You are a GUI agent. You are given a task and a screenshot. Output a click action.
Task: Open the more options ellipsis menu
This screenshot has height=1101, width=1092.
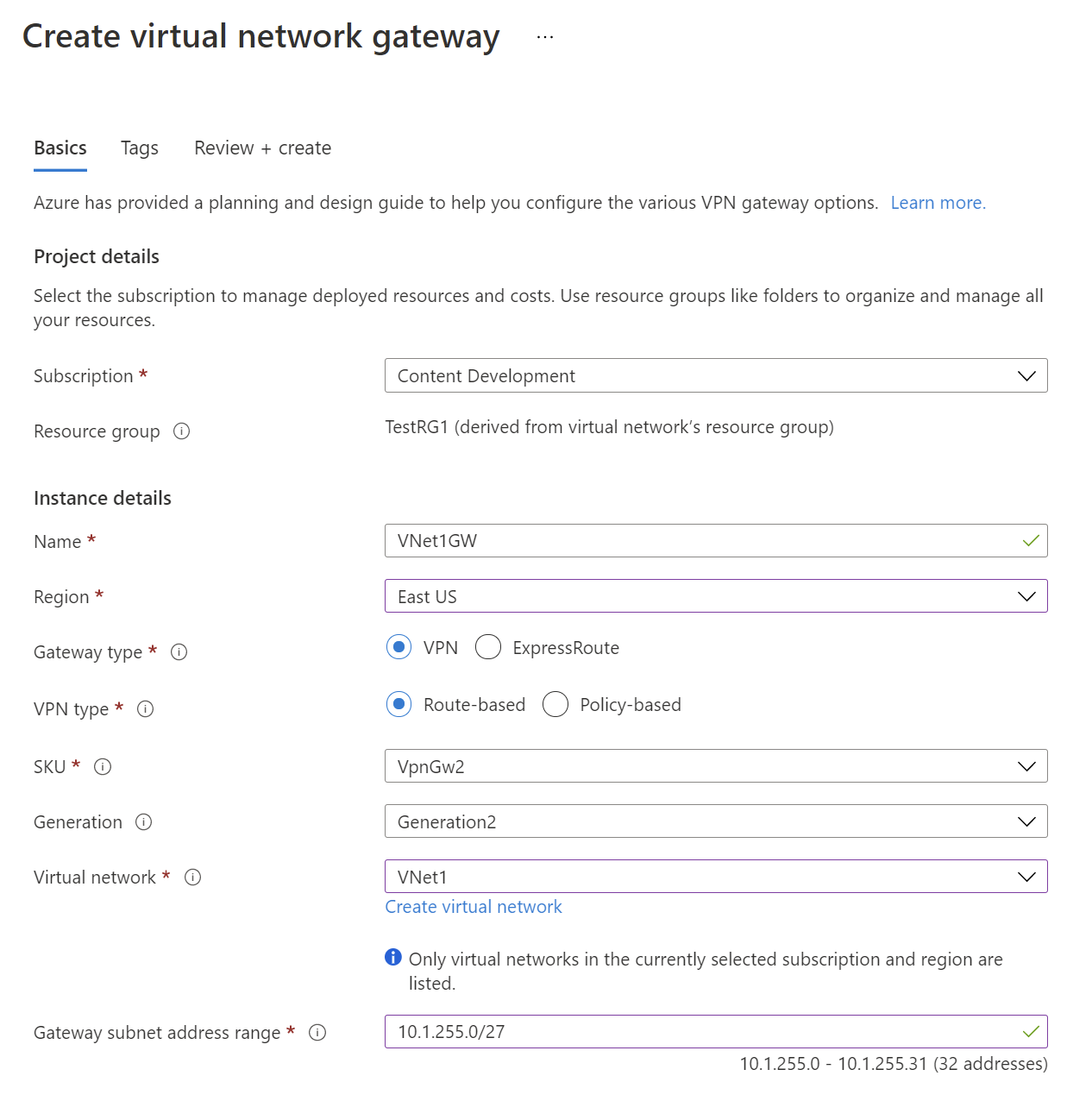pyautogui.click(x=544, y=37)
